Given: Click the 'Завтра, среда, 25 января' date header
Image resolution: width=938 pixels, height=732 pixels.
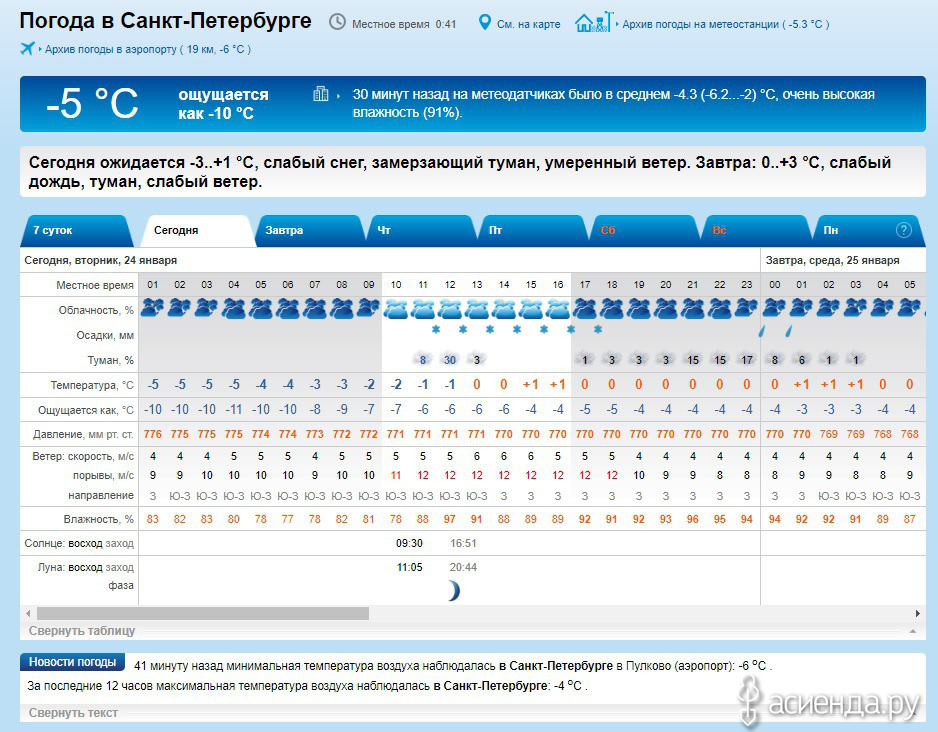Looking at the screenshot, I should [x=833, y=260].
